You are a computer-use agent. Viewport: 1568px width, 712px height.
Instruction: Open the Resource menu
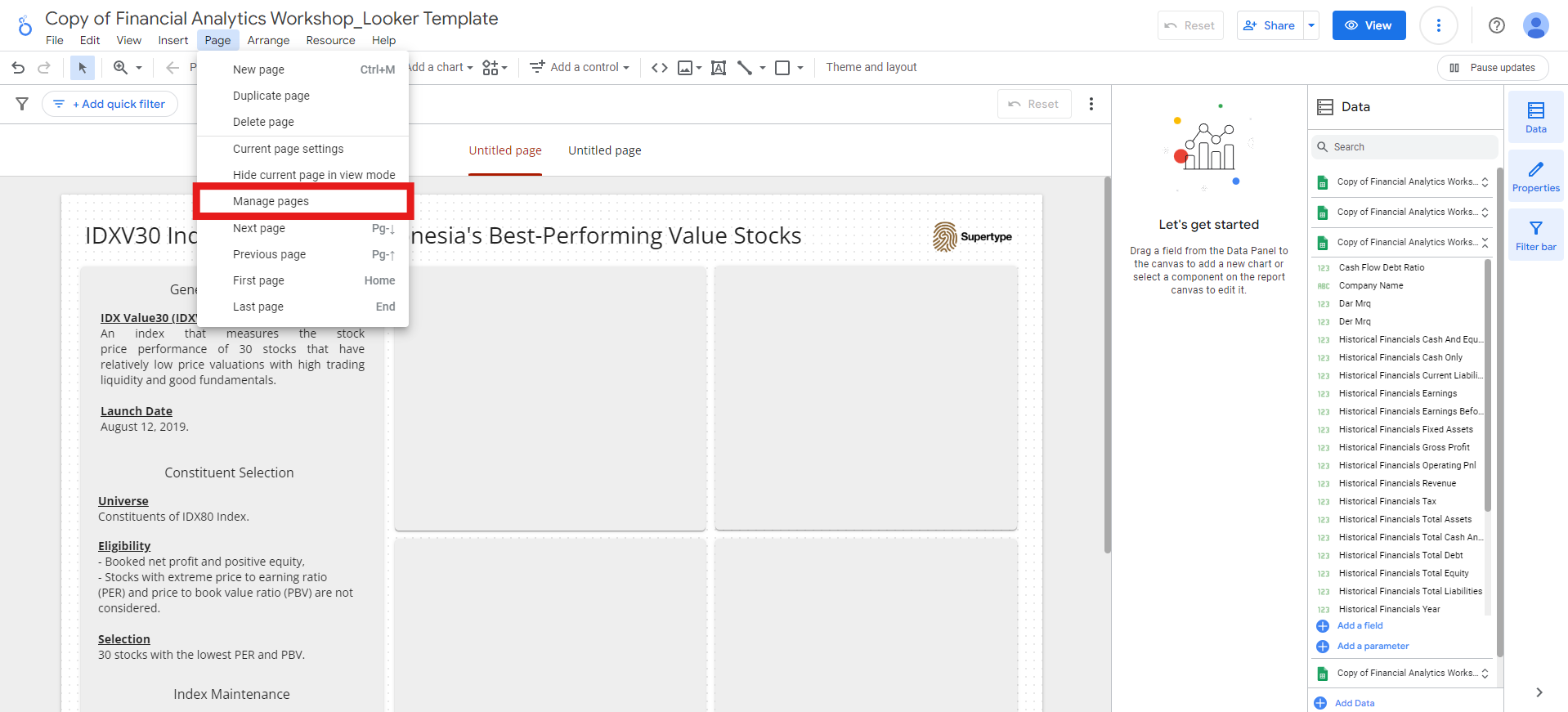coord(330,40)
